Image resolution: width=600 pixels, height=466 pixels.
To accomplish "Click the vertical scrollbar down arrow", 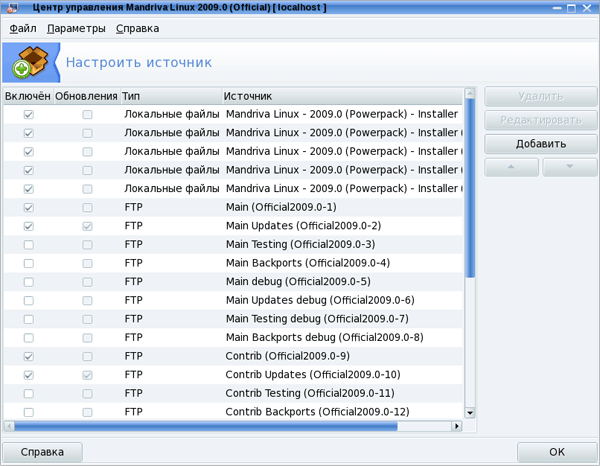I will point(470,413).
